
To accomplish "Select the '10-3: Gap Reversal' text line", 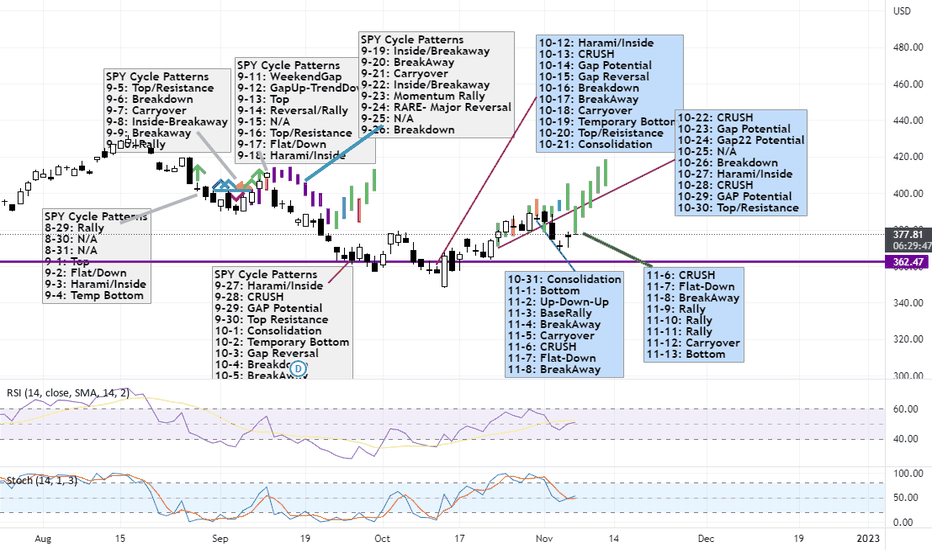I will click(266, 353).
